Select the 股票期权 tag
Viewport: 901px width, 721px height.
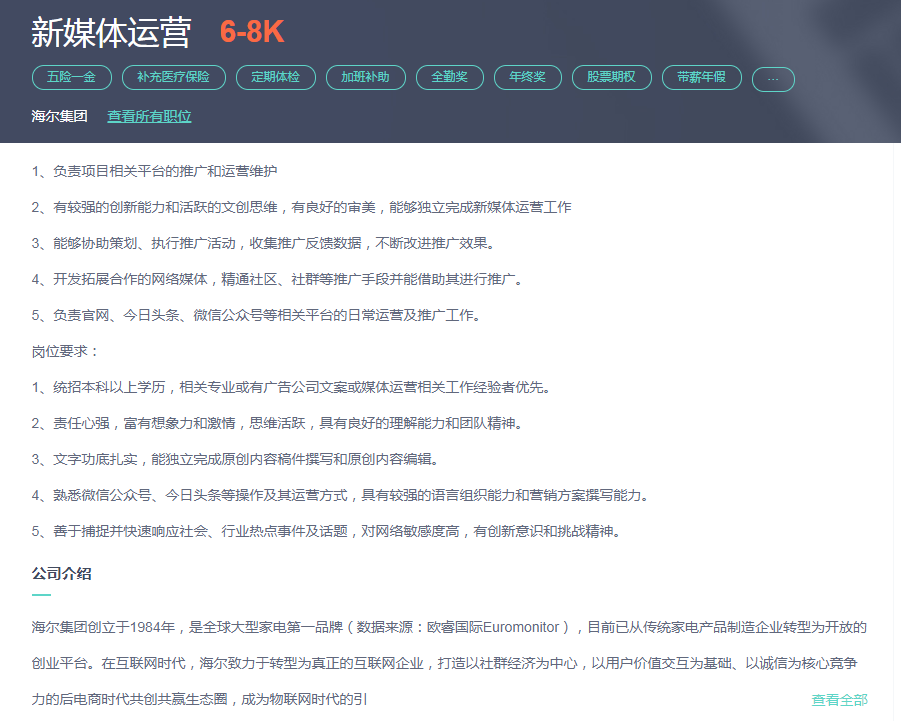pyautogui.click(x=612, y=78)
